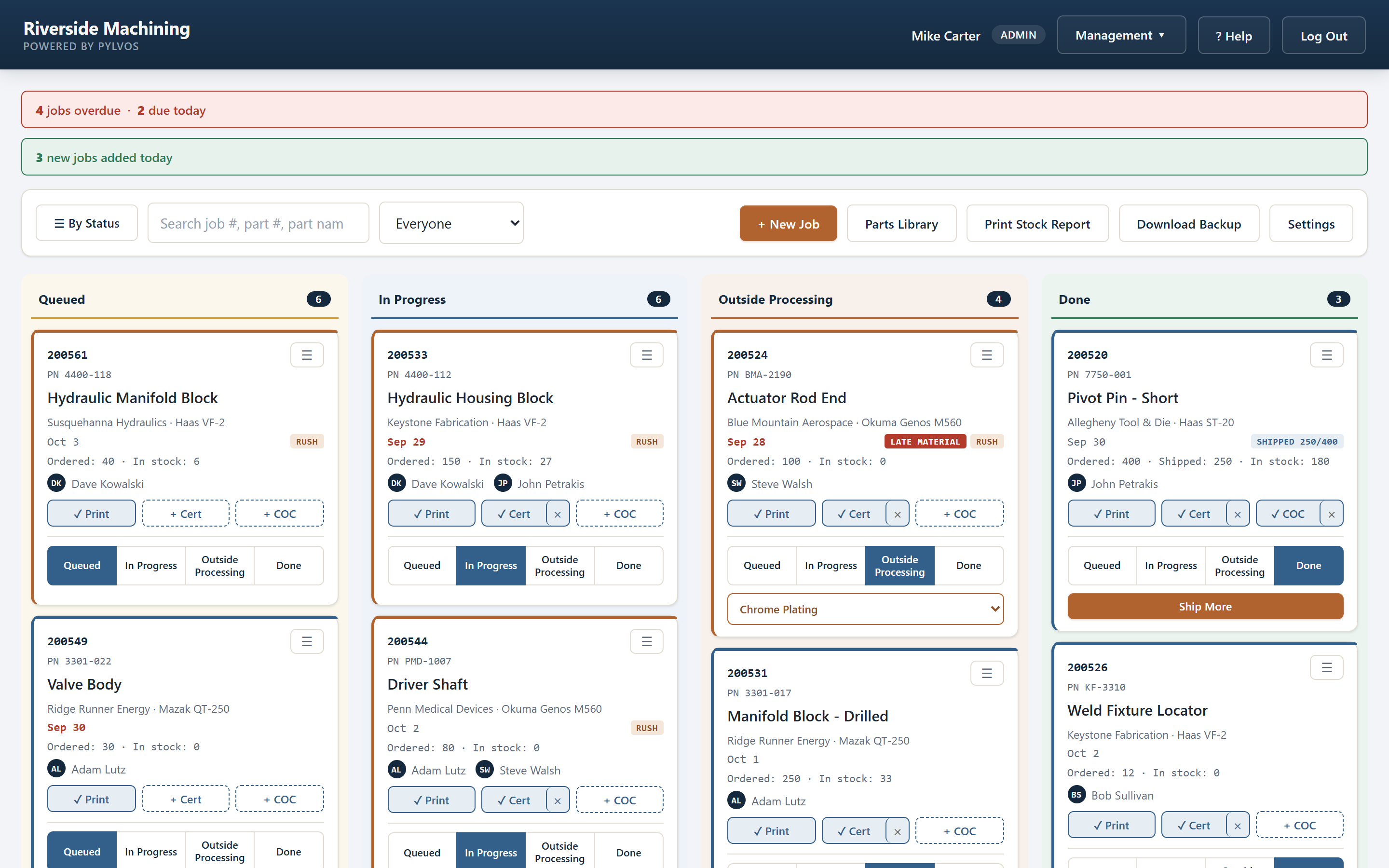Click Log Out

(x=1323, y=36)
